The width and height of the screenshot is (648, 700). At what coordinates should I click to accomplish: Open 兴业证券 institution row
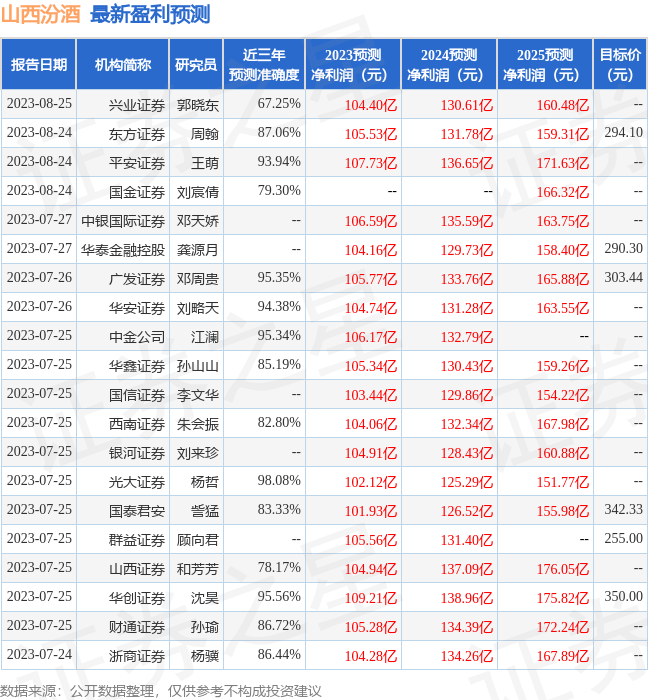coord(137,104)
